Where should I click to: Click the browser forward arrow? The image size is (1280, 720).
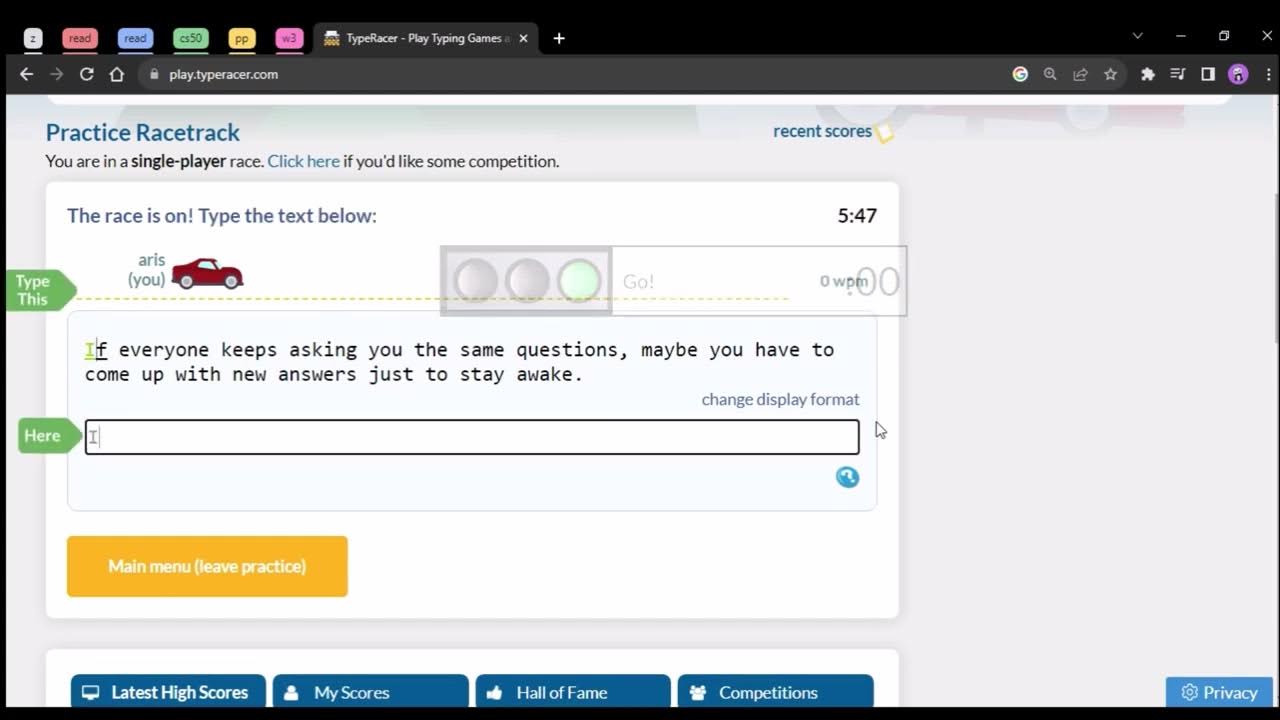(x=57, y=74)
